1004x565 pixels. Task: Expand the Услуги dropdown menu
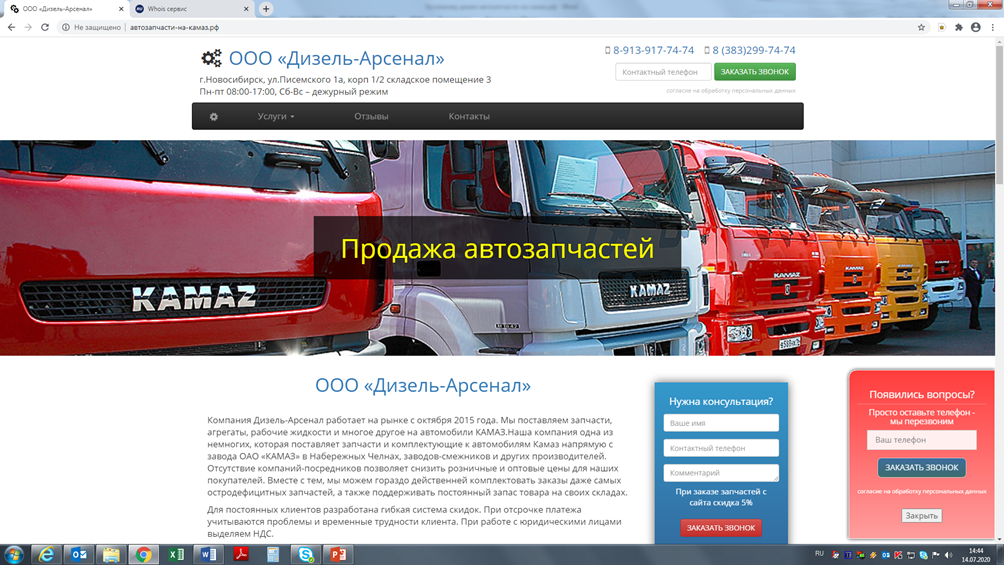276,117
